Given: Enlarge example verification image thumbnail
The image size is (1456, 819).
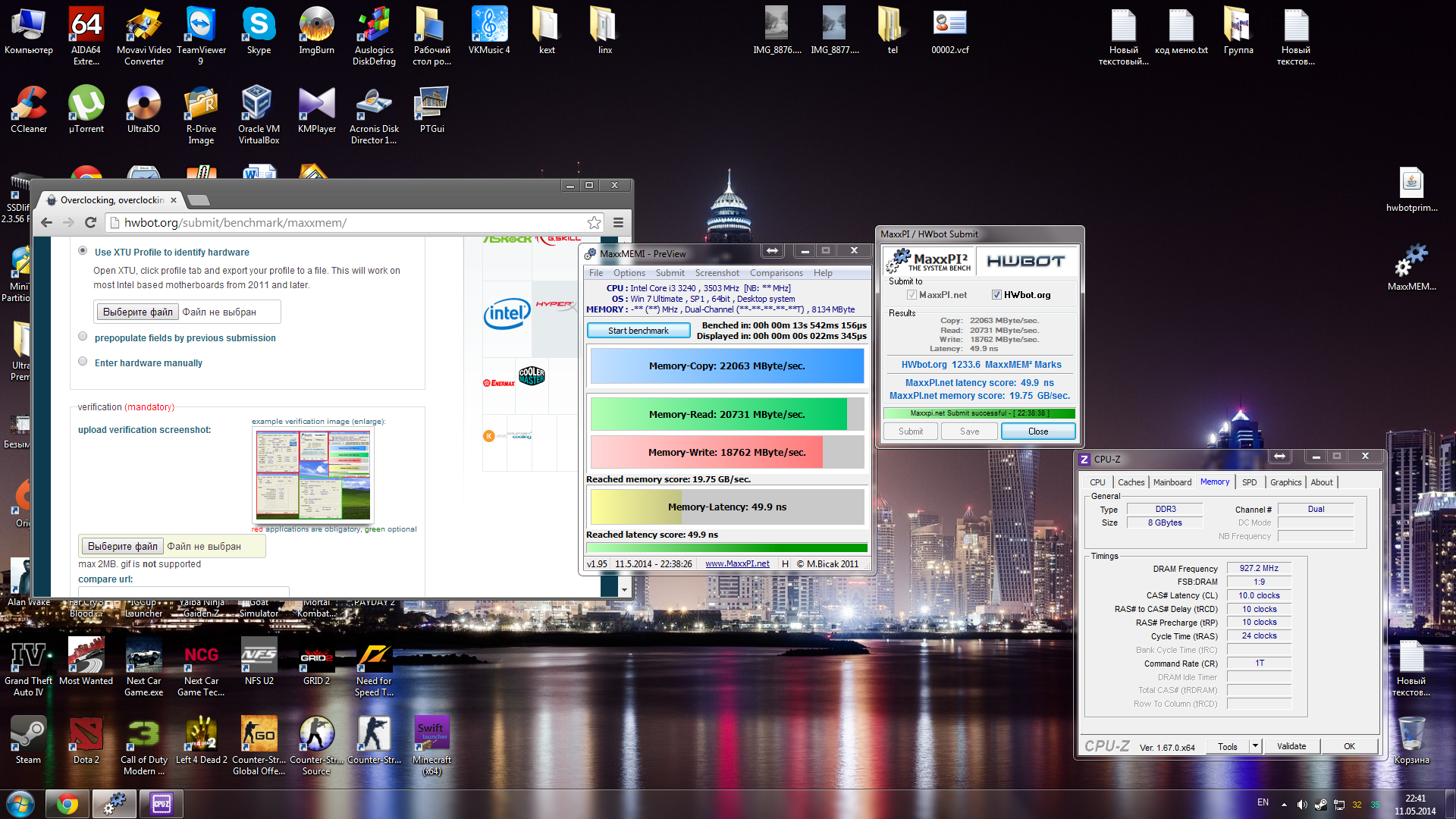Looking at the screenshot, I should [313, 475].
